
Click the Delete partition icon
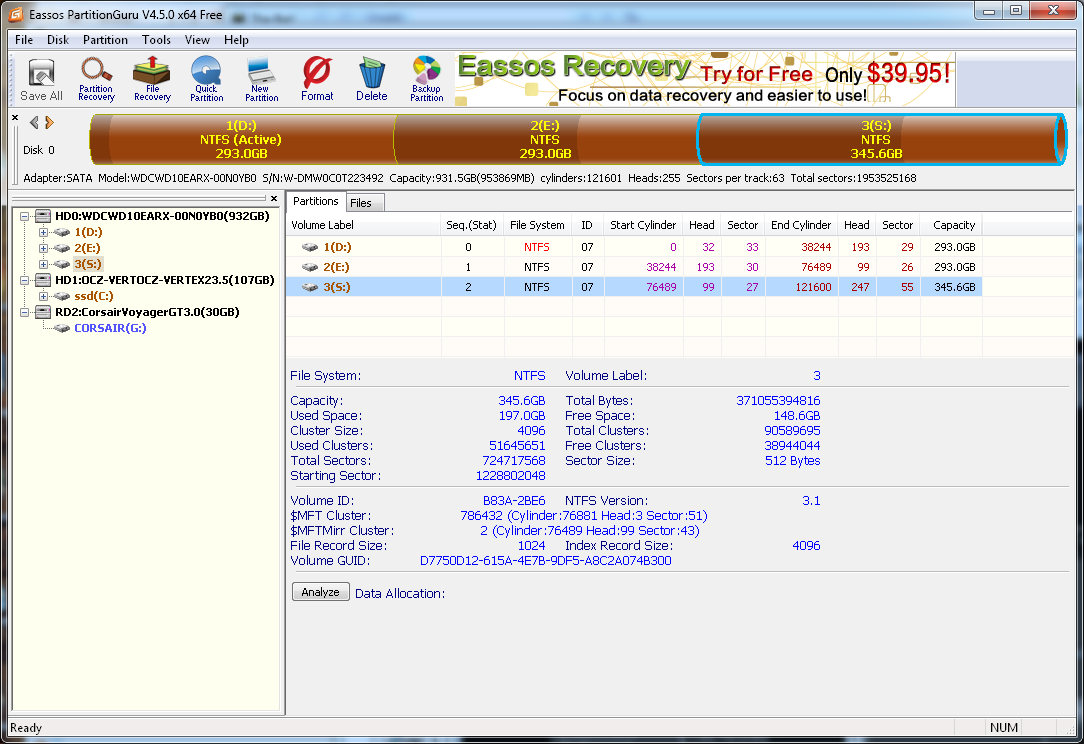(x=371, y=80)
